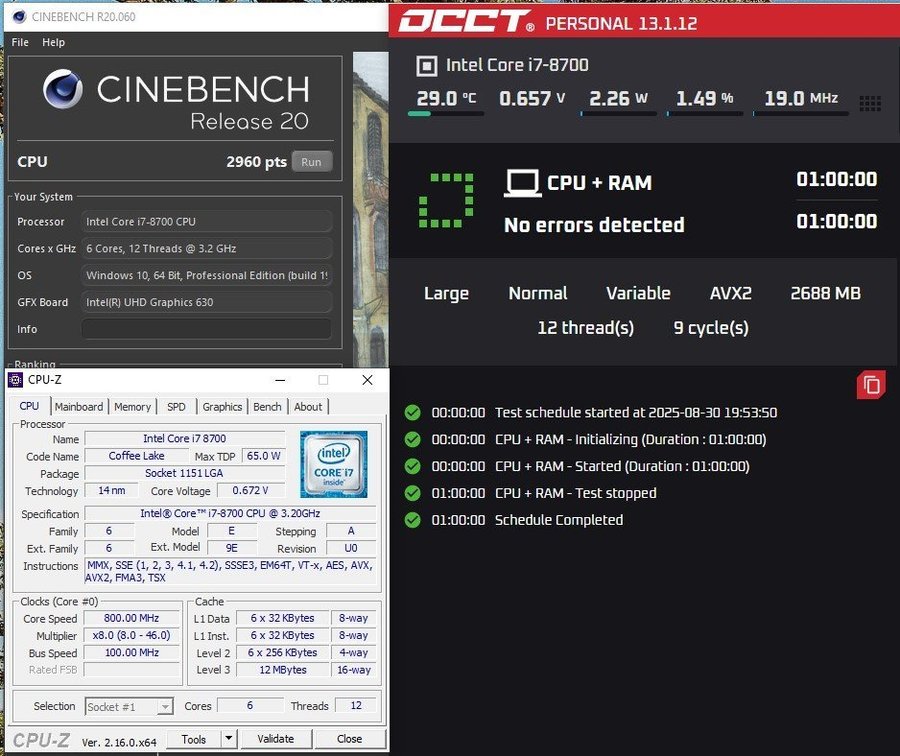Click the 9 cycle(s) setting
The image size is (900, 756).
pyautogui.click(x=711, y=328)
